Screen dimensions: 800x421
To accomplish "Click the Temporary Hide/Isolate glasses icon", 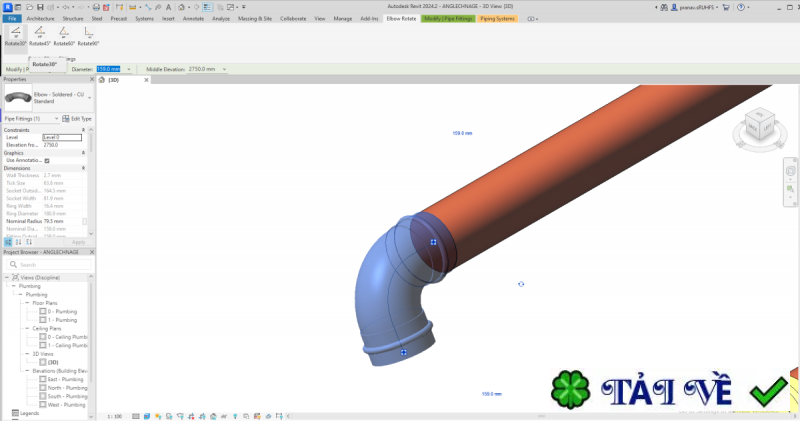I will [x=224, y=416].
